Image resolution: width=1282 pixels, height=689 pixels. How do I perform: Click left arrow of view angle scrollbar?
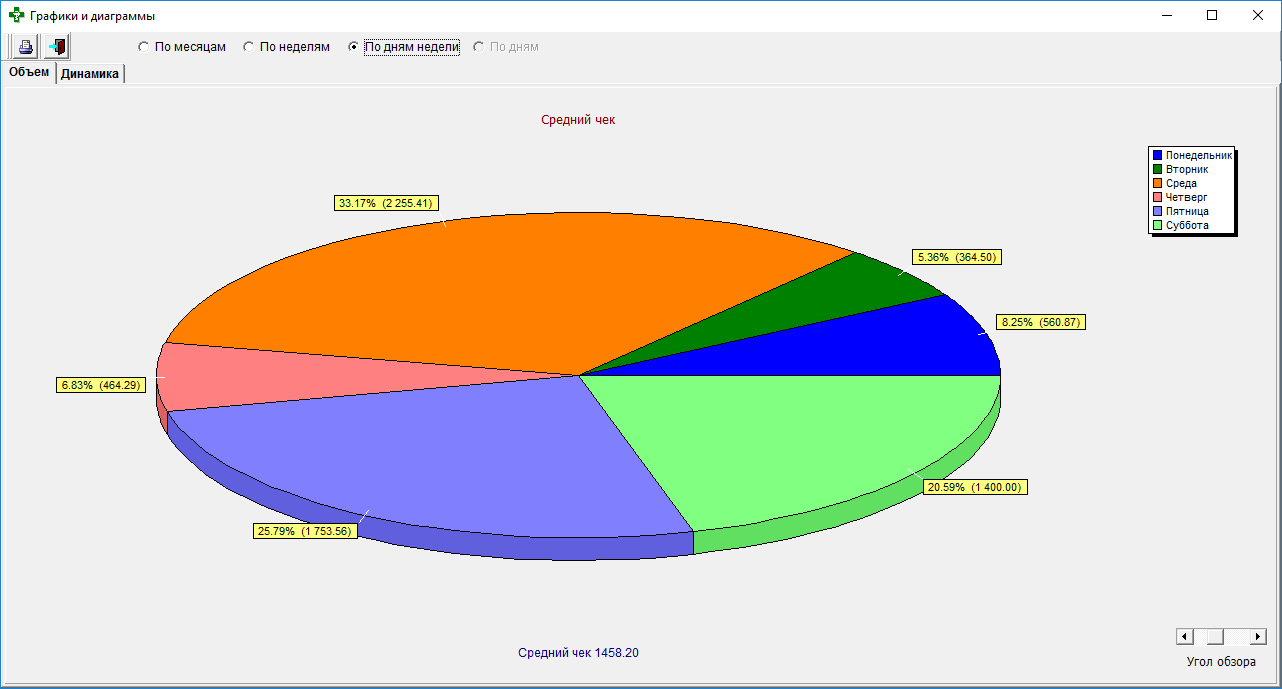tap(1185, 637)
